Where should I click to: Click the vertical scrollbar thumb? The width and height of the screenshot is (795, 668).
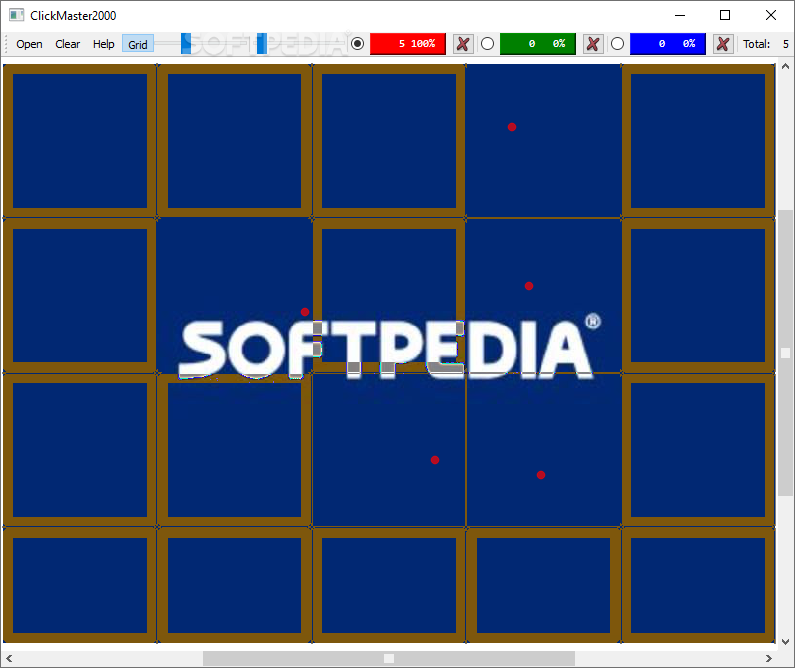(x=785, y=353)
